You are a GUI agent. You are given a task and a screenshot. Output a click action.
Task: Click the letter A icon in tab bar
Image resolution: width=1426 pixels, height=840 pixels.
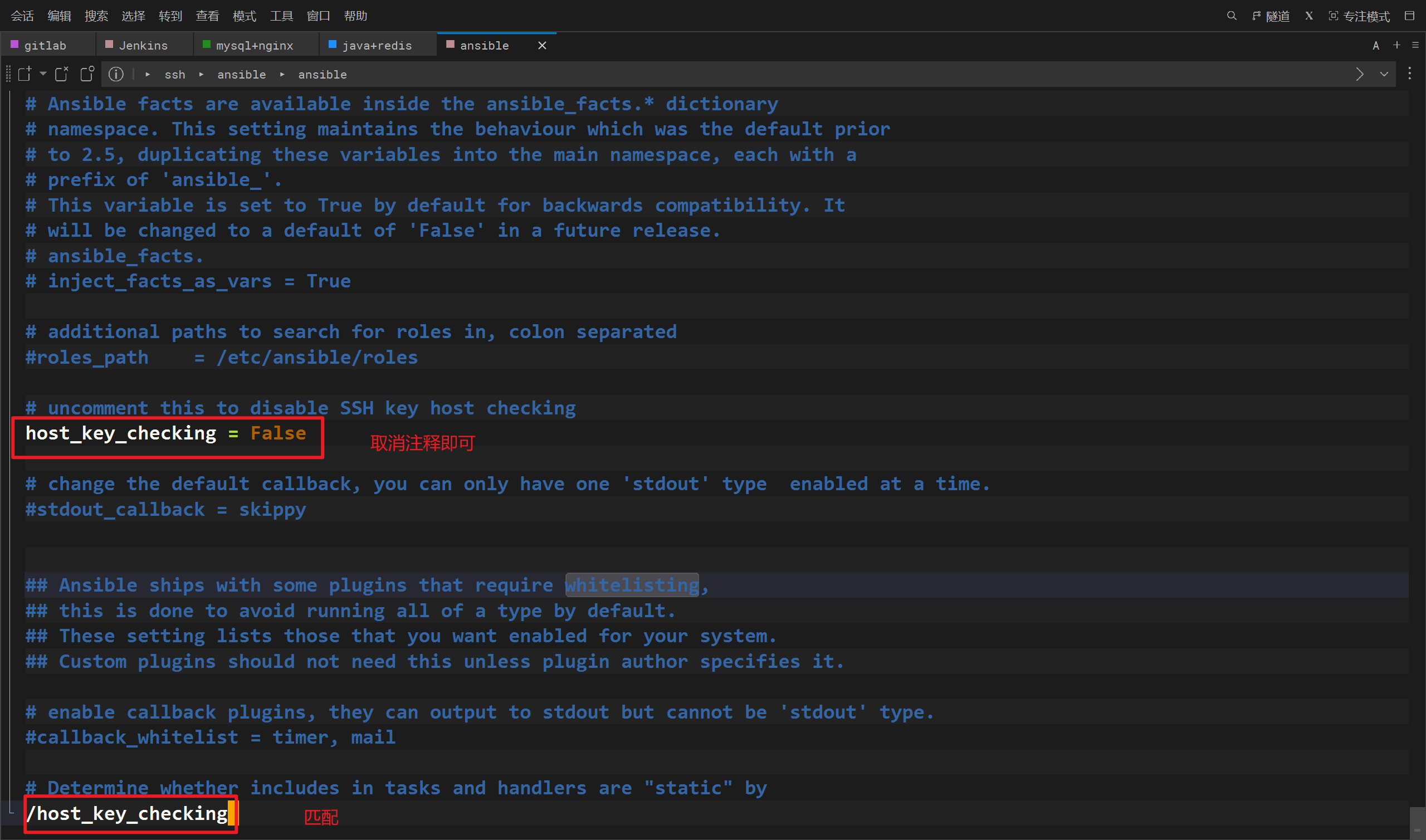pos(1376,45)
